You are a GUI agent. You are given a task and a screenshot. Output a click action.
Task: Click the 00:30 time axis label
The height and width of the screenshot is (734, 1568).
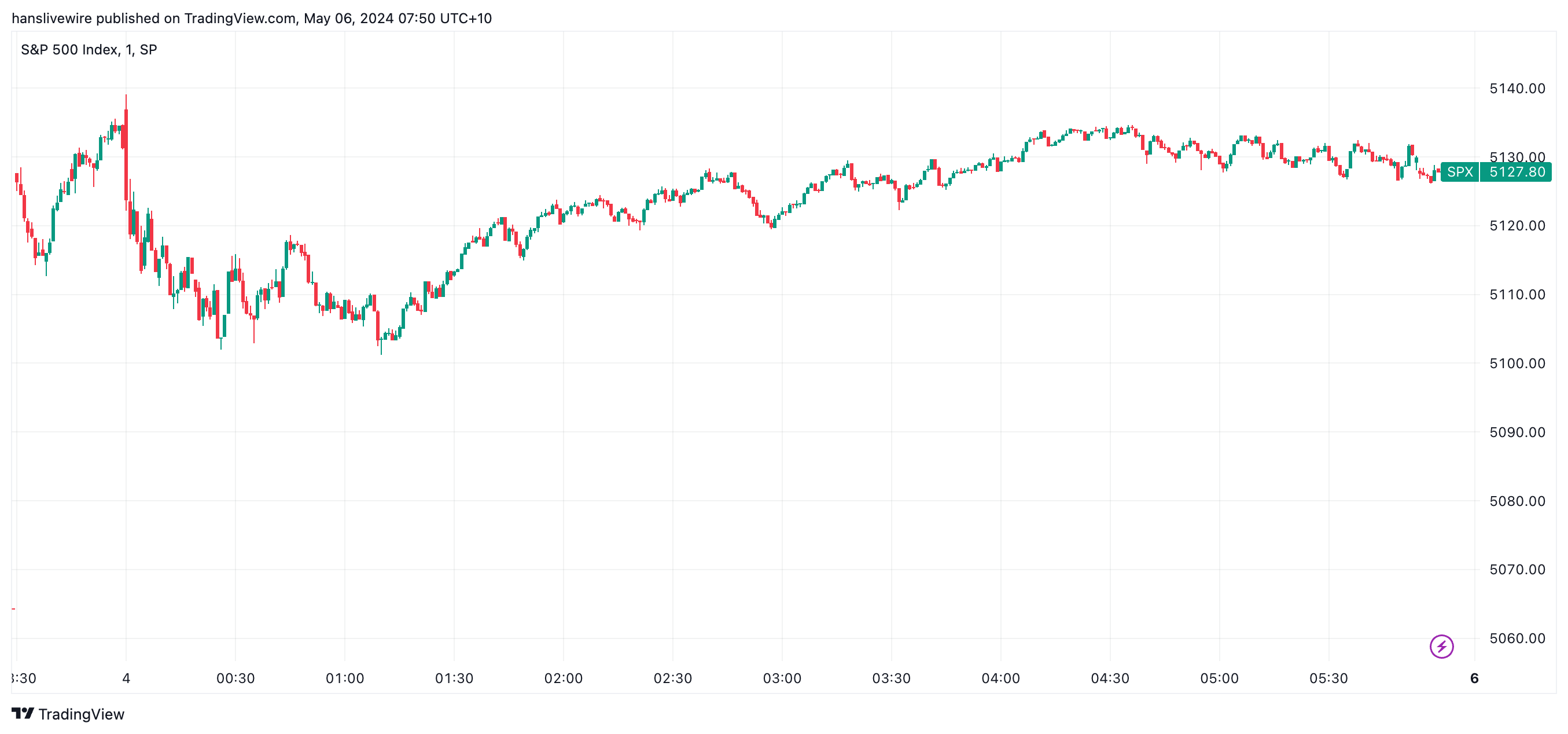235,678
